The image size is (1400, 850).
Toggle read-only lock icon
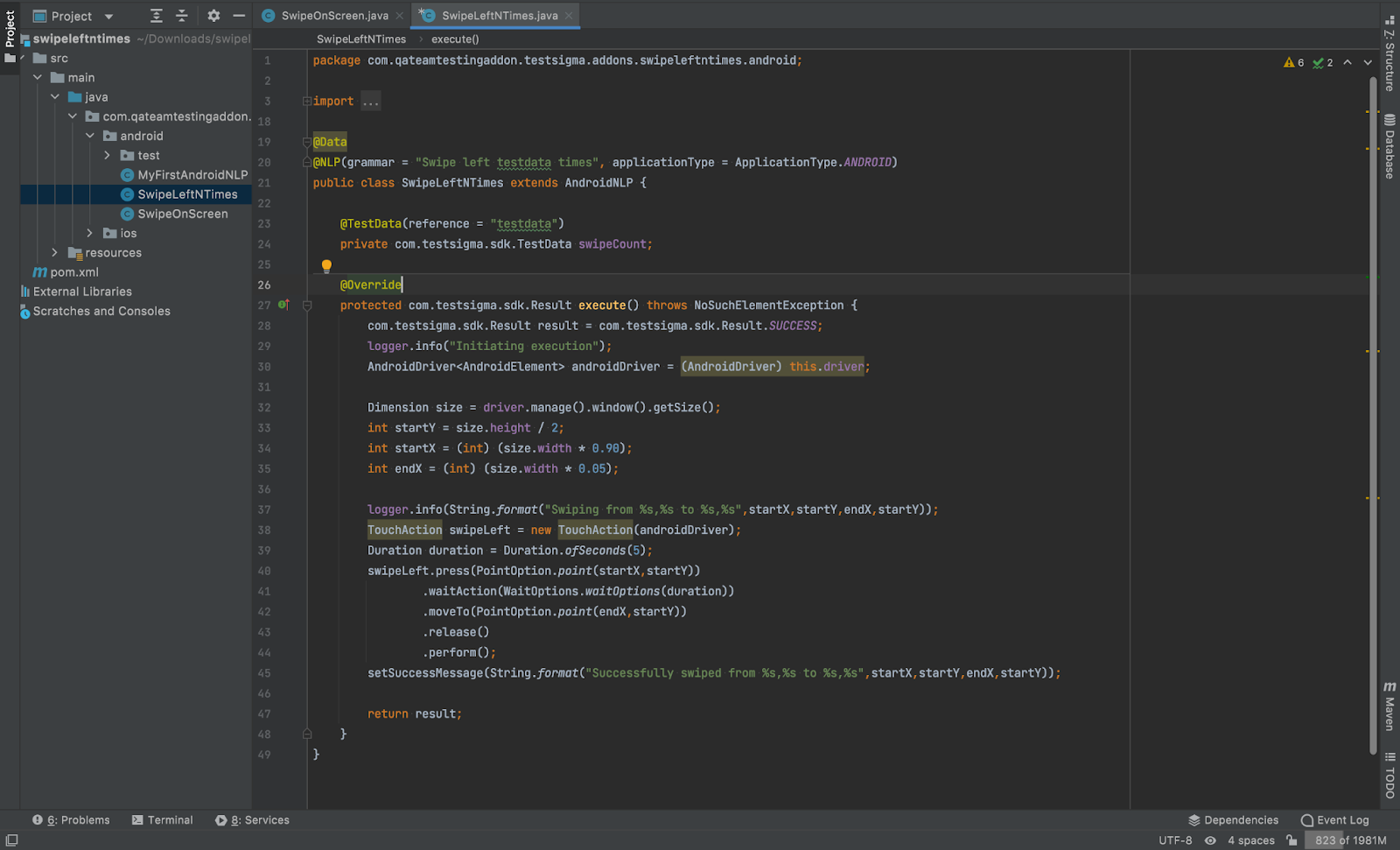pos(1291,840)
